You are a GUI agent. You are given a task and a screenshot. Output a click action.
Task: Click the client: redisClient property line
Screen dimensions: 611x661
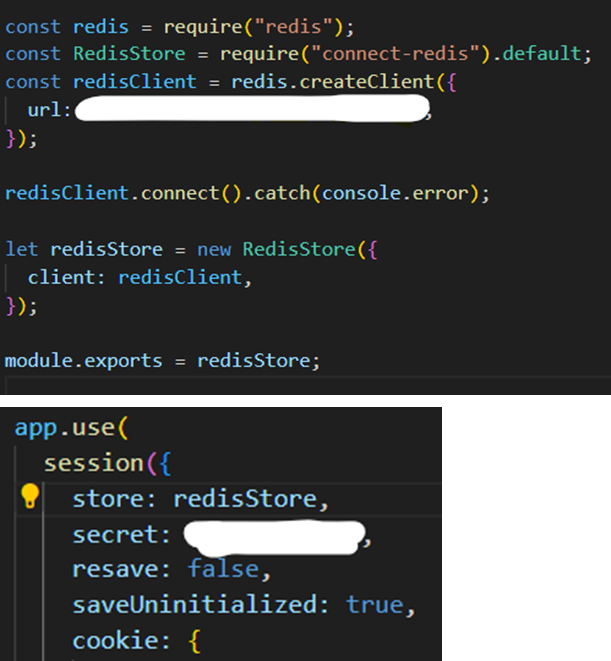pos(140,278)
